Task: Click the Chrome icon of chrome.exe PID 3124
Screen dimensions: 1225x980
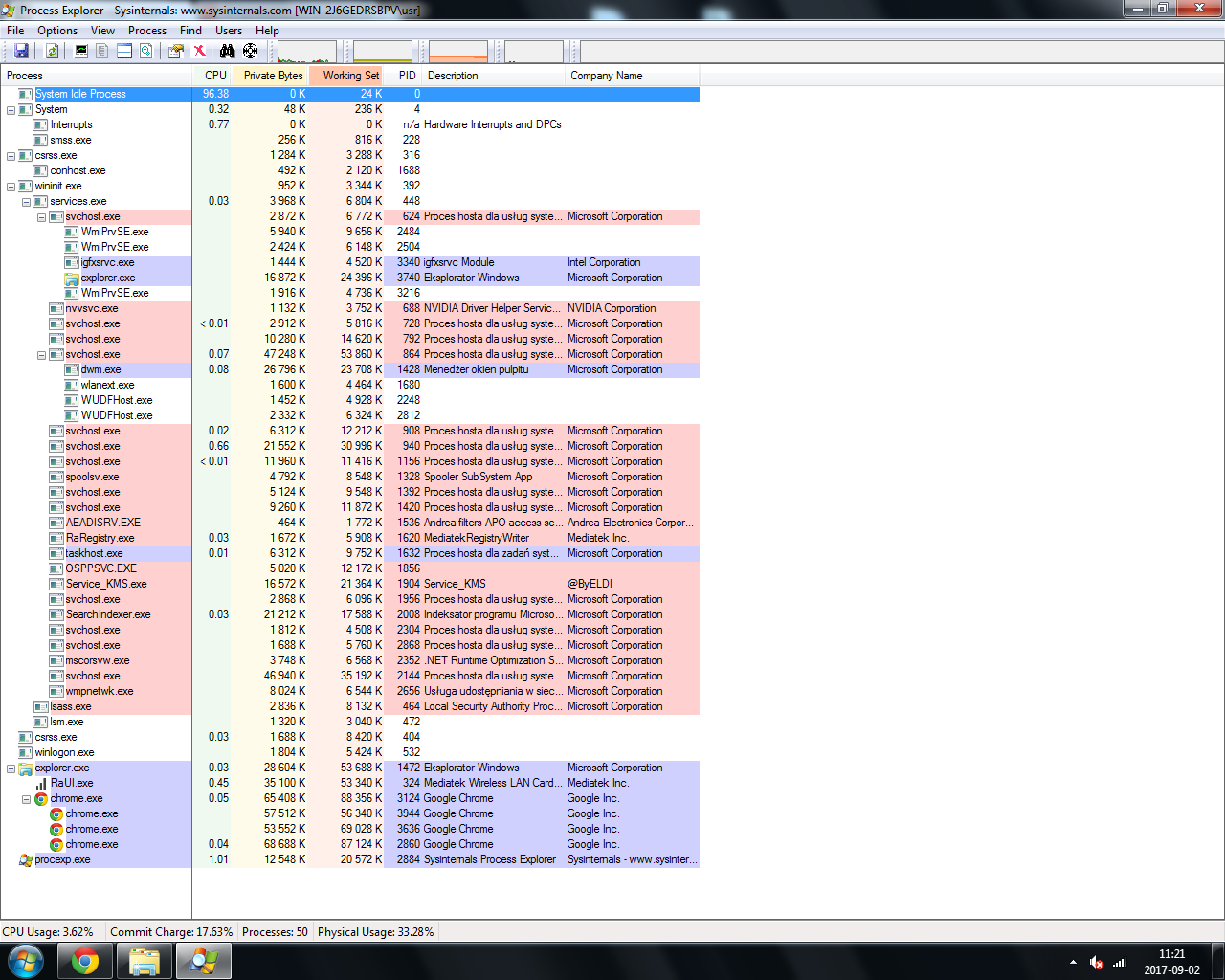Action: 41,798
